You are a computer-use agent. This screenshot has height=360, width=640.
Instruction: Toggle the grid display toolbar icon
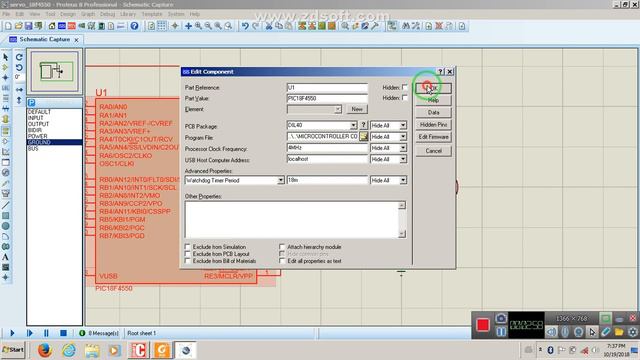click(162, 26)
